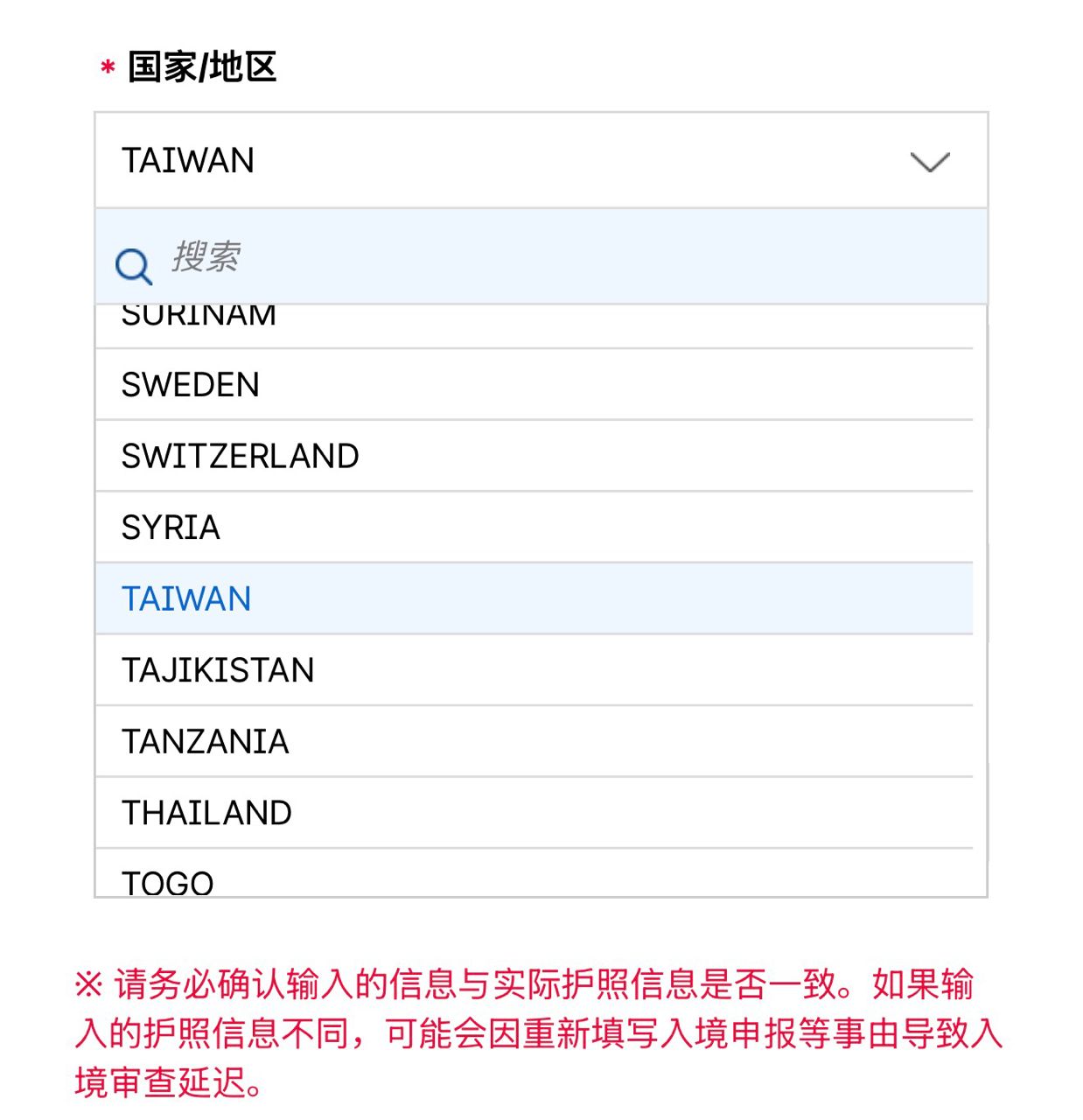The image size is (1083, 1120).
Task: Click the magnifier search icon
Action: coord(134,265)
